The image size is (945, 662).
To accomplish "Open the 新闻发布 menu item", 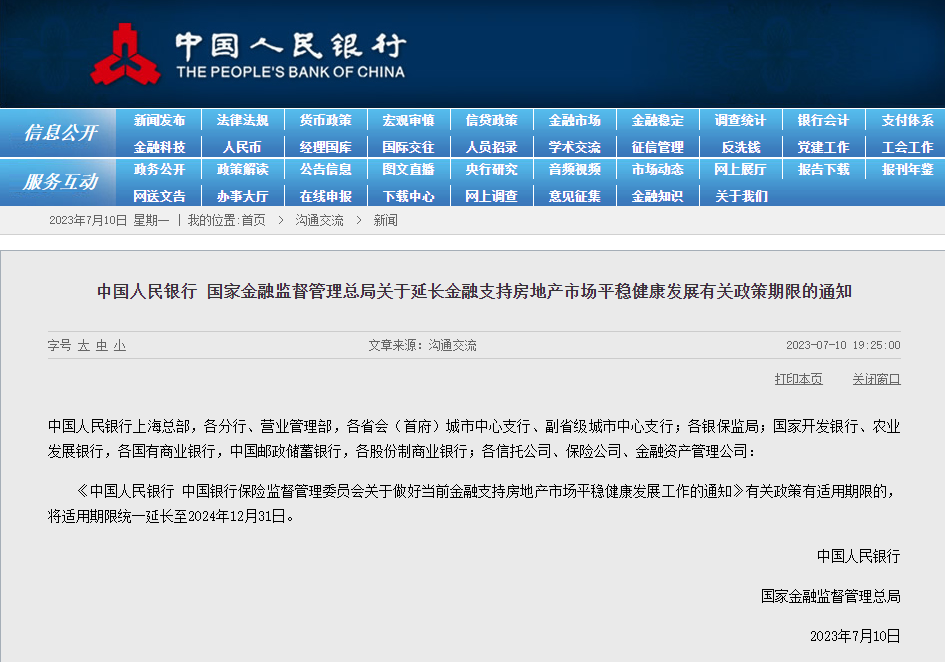I will click(159, 120).
